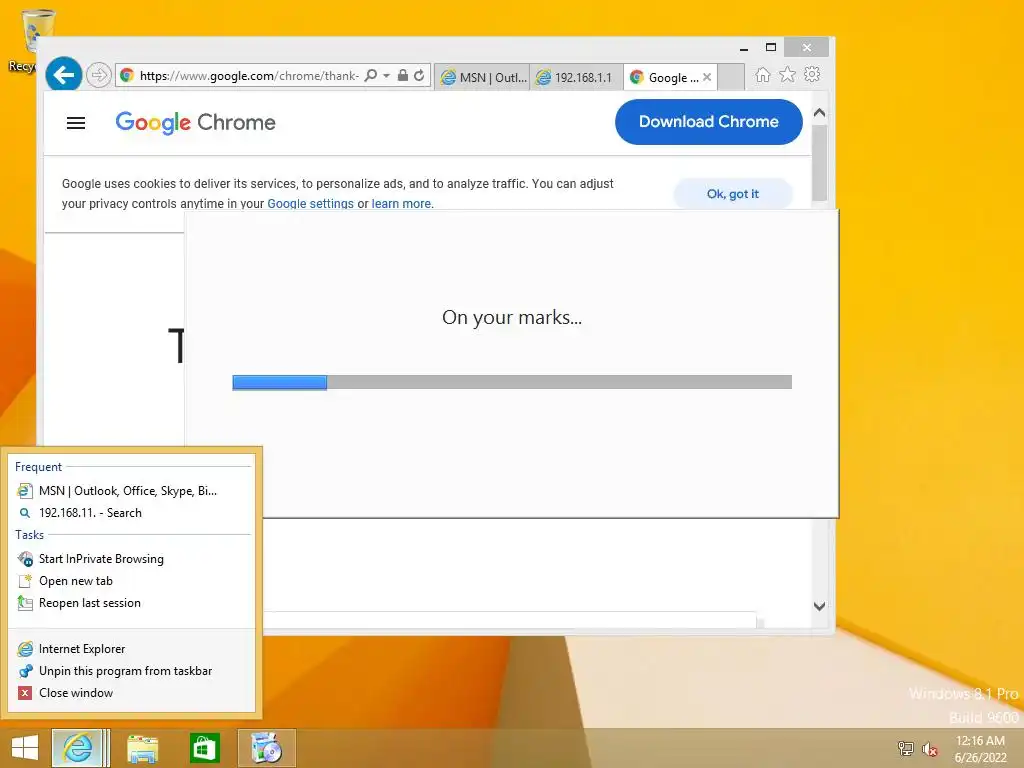Viewport: 1024px width, 768px height.
Task: Click the muted volume tray icon
Action: coord(930,749)
